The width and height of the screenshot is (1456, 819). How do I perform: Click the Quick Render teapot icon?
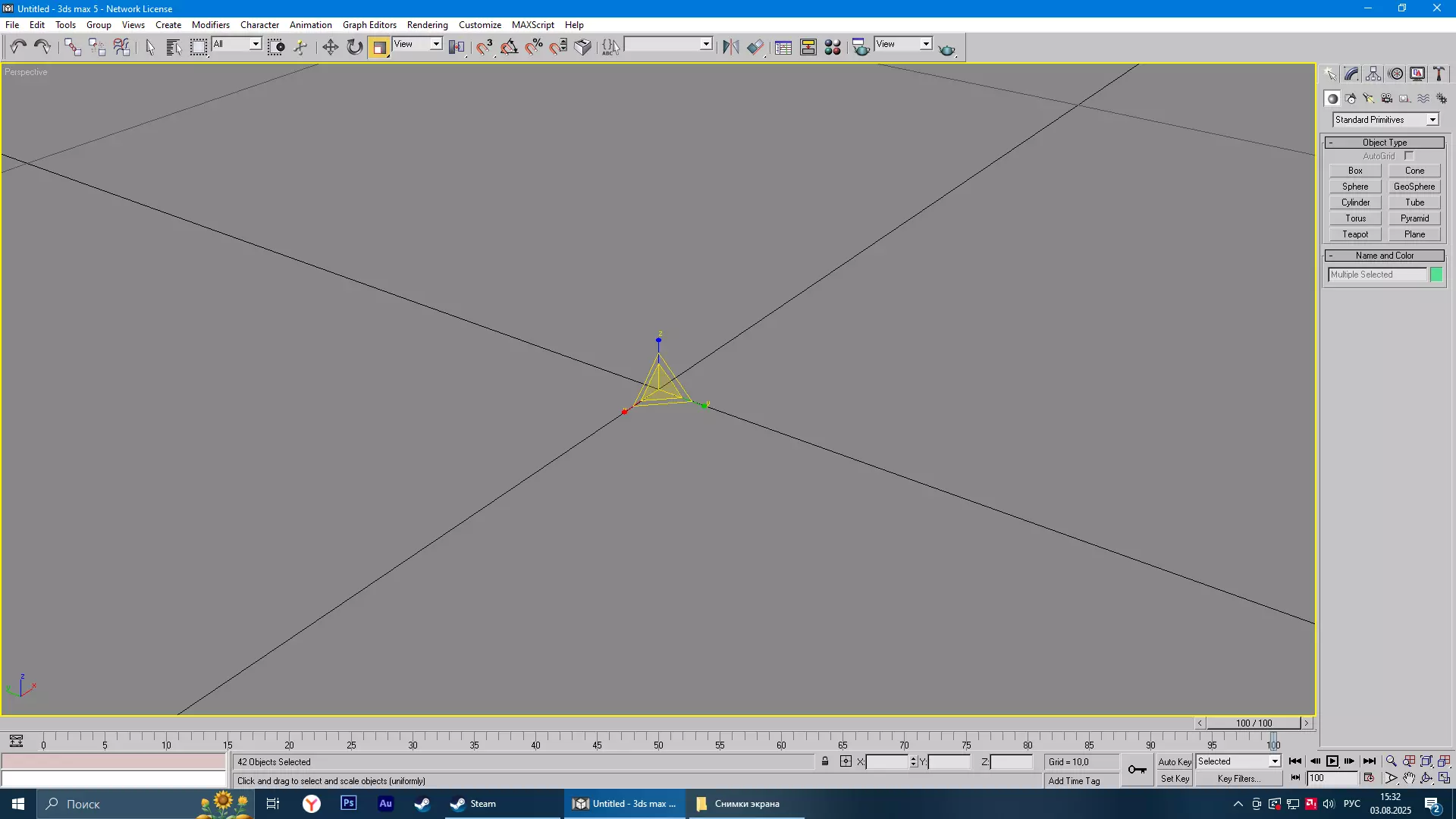(x=946, y=49)
